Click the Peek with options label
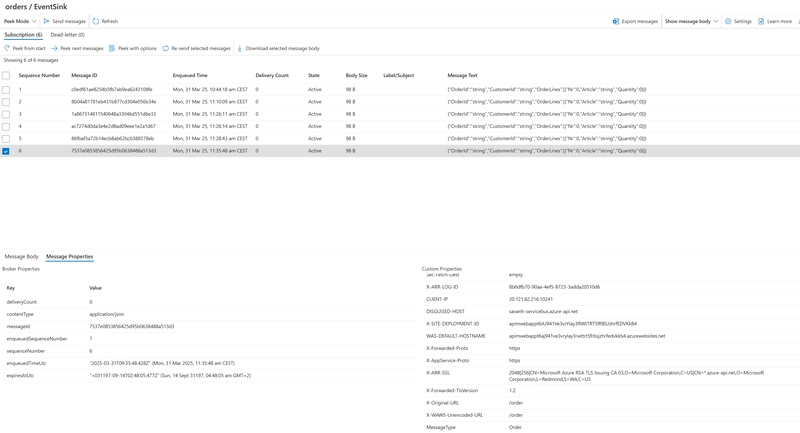Viewport: 800px width, 433px height. 137,48
